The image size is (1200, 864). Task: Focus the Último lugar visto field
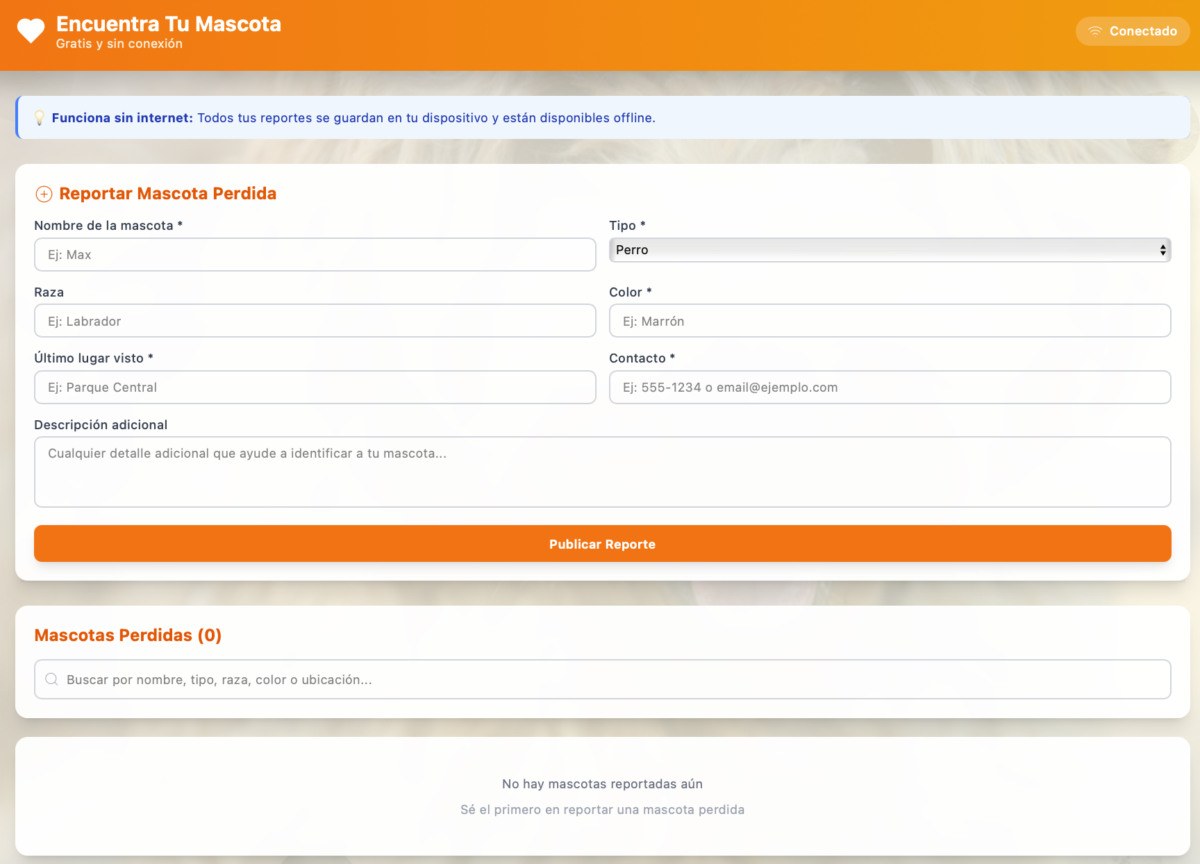click(315, 387)
